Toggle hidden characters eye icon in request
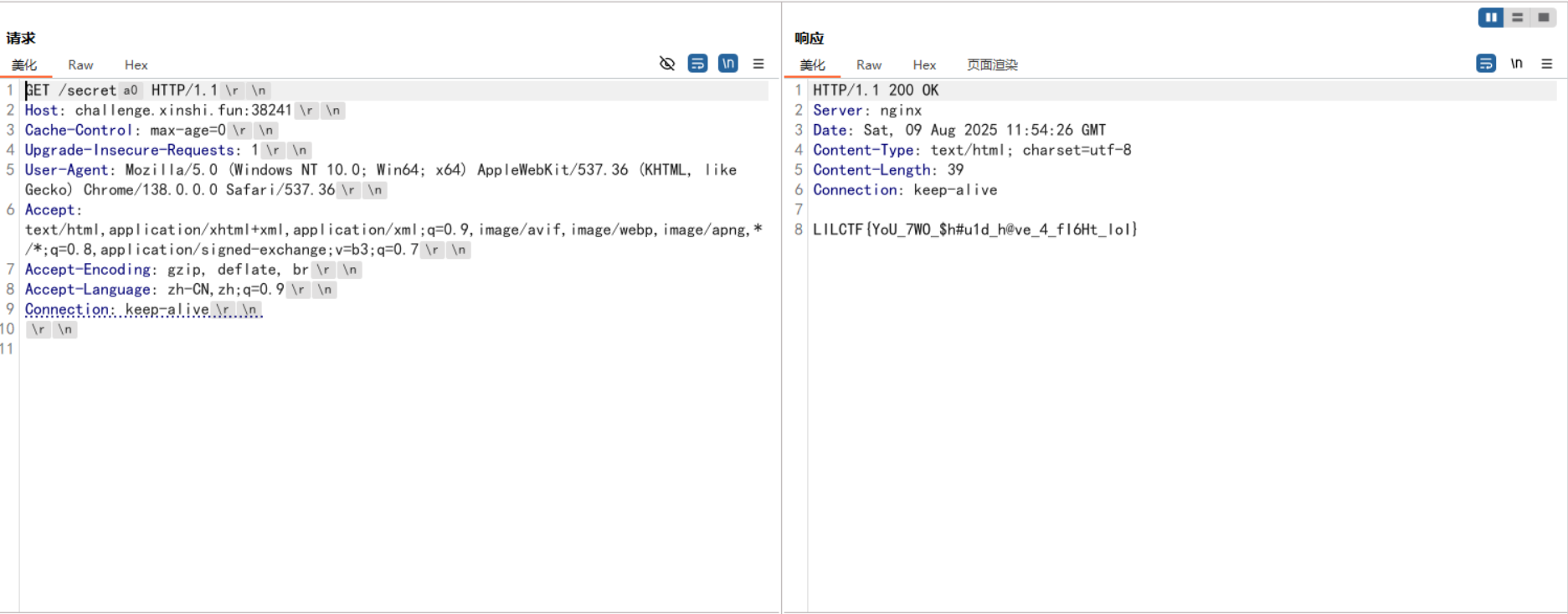This screenshot has height=614, width=1568. (x=666, y=64)
